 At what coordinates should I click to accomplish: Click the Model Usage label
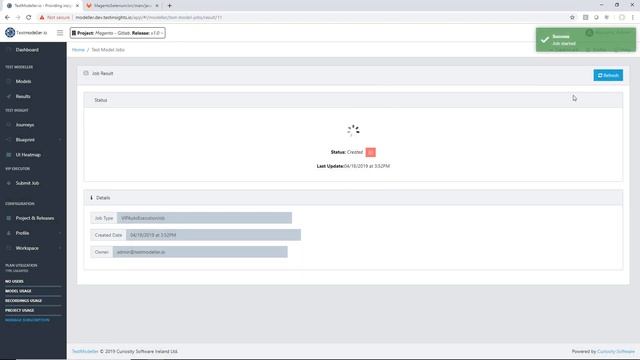coord(18,291)
